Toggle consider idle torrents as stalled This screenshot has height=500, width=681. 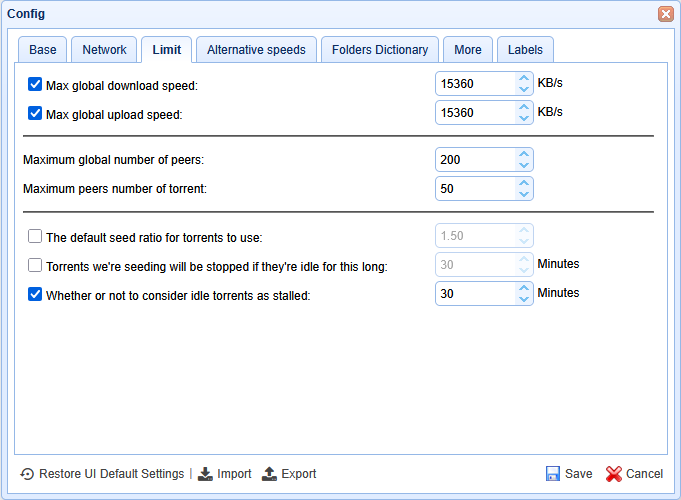point(35,295)
